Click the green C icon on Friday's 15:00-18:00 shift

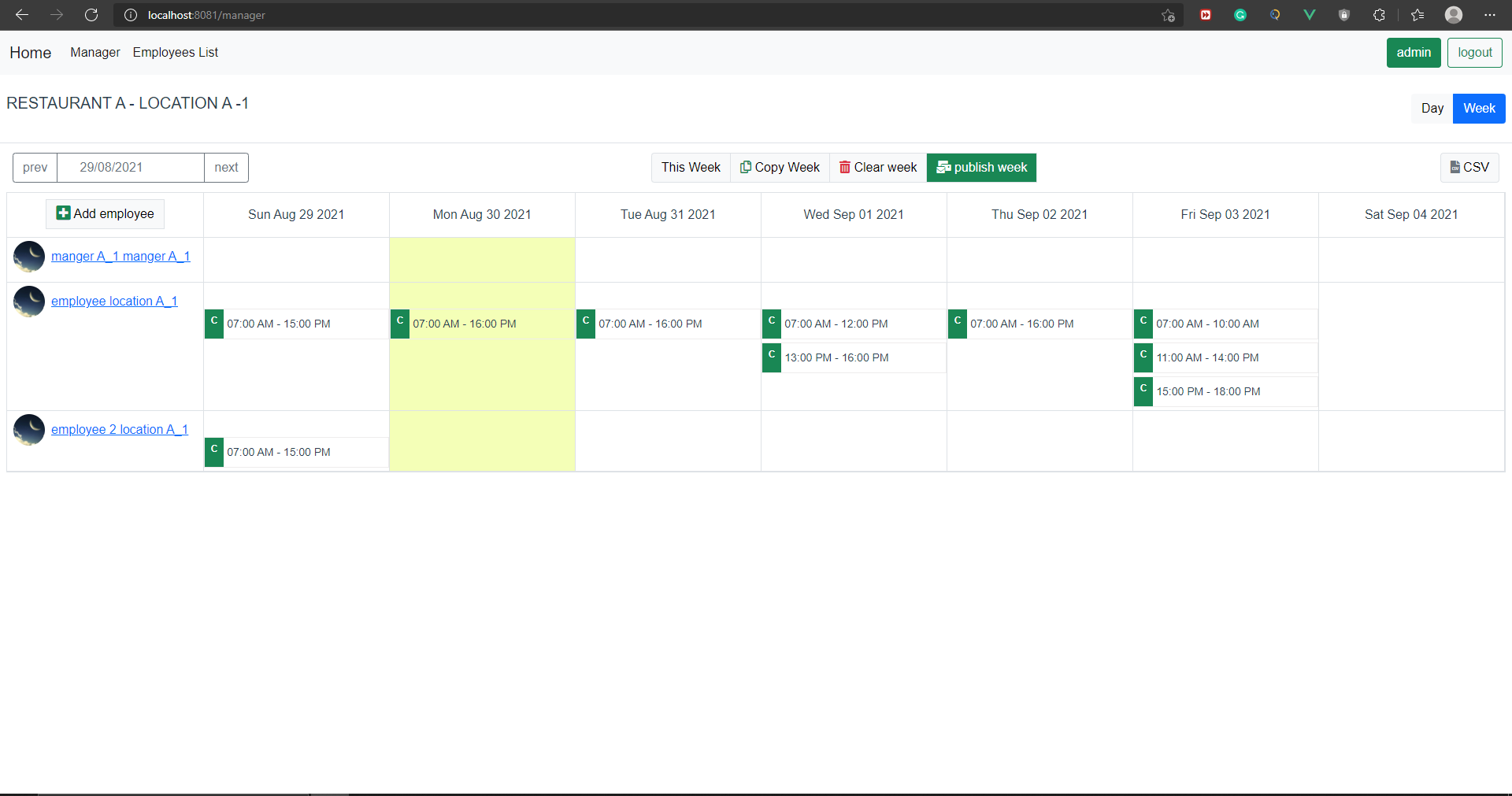point(1143,391)
